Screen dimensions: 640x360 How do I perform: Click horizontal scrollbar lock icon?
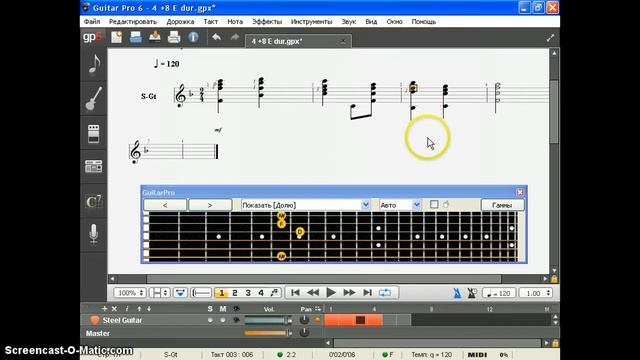click(554, 279)
